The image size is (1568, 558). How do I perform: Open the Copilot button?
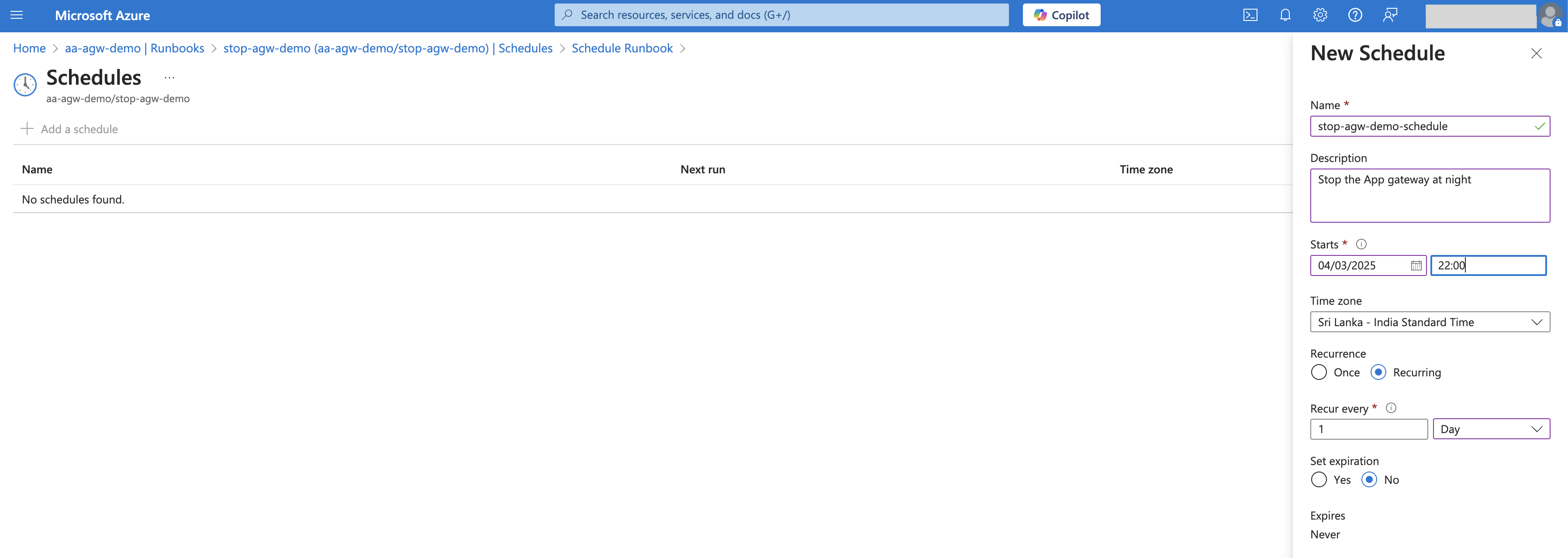tap(1061, 15)
